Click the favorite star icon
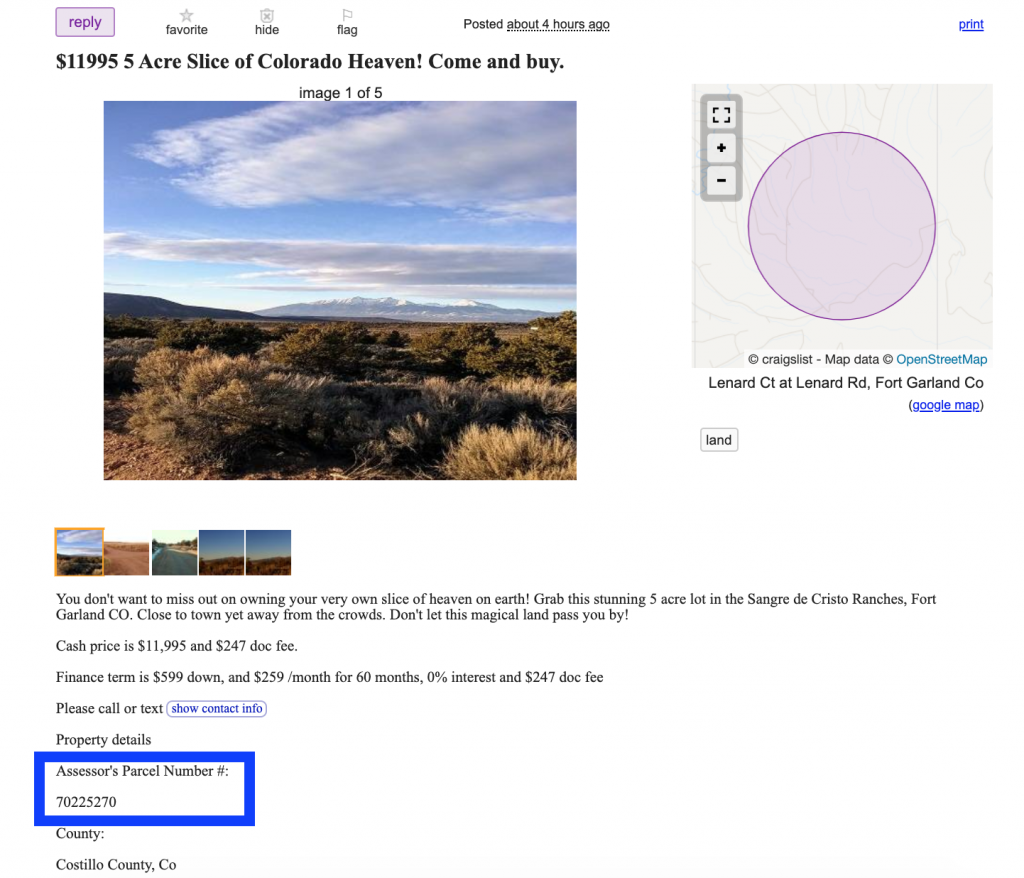Image resolution: width=1024 pixels, height=878 pixels. point(186,15)
